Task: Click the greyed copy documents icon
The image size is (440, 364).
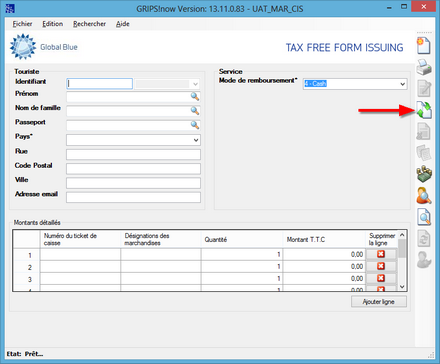Action: tap(424, 153)
